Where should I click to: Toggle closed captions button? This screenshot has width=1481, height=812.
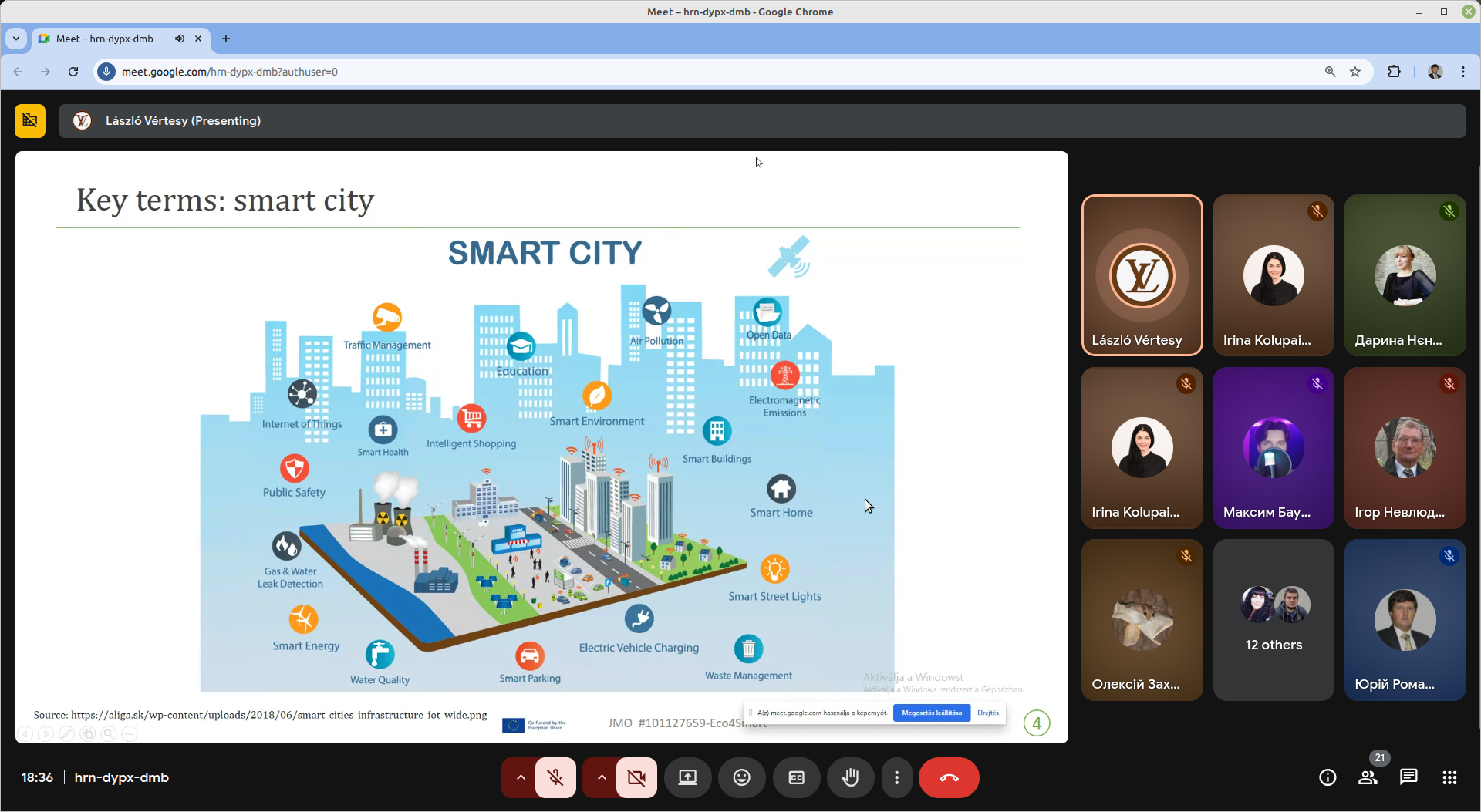click(x=796, y=777)
